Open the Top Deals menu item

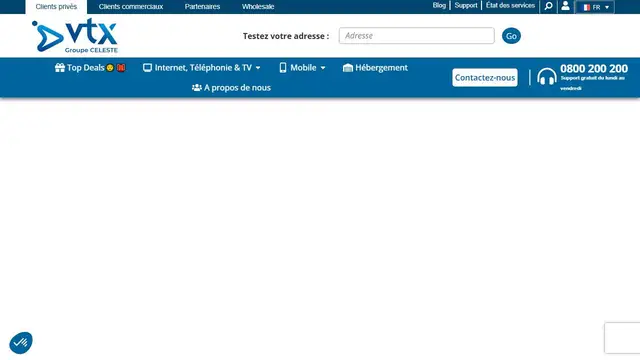90,68
